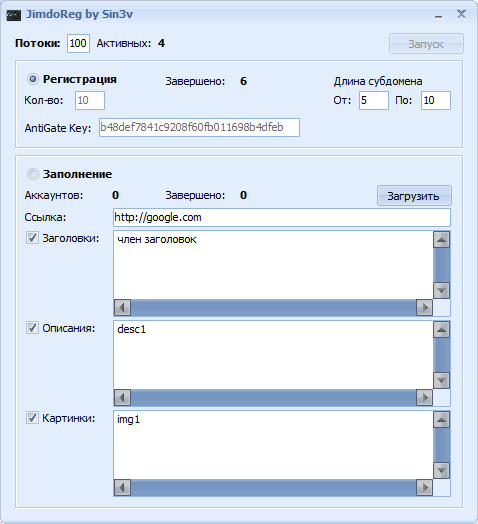Click left arrow of Заголовки horizontal scrollbar
Viewport: 478px width, 524px height.
(x=122, y=307)
